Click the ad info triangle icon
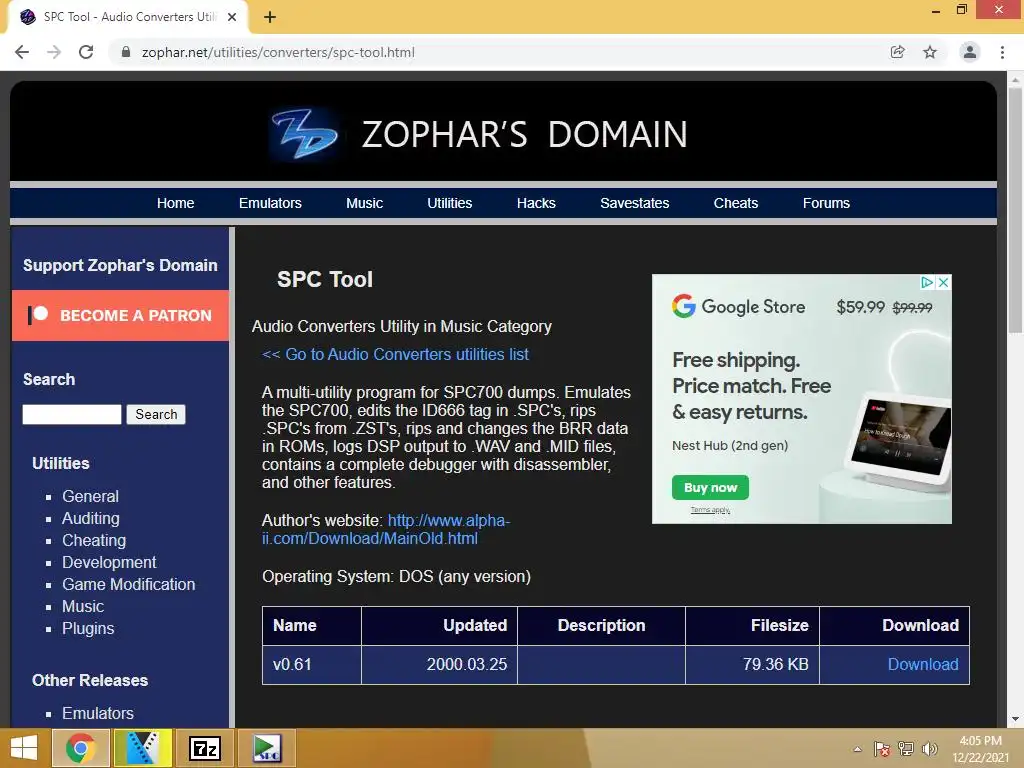The height and width of the screenshot is (768, 1024). pyautogui.click(x=927, y=282)
